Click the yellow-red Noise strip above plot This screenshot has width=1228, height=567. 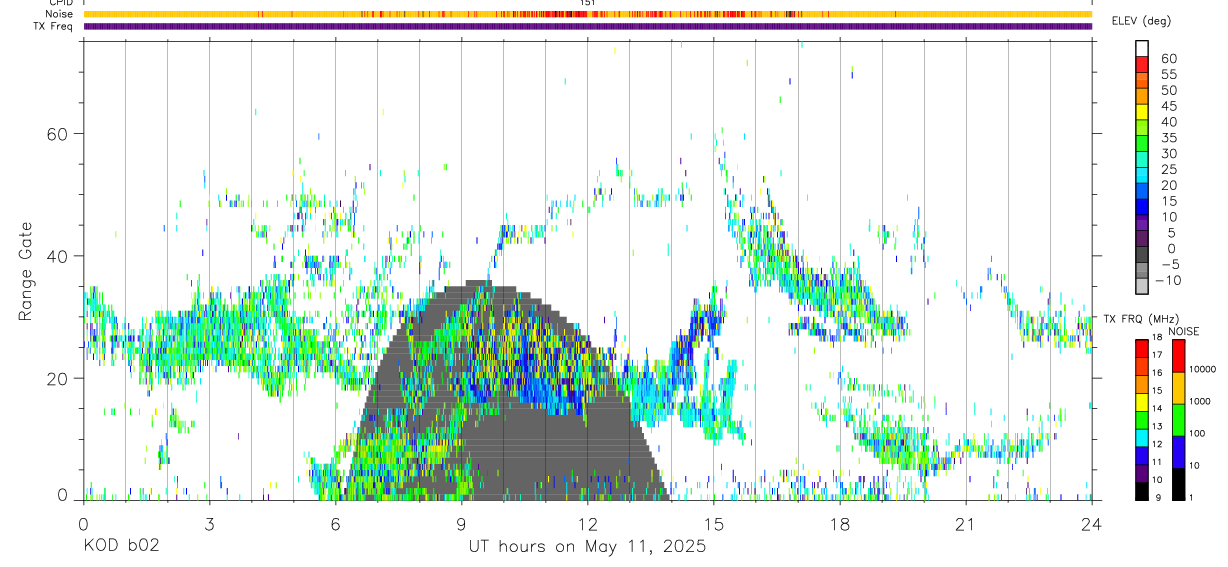click(x=587, y=14)
